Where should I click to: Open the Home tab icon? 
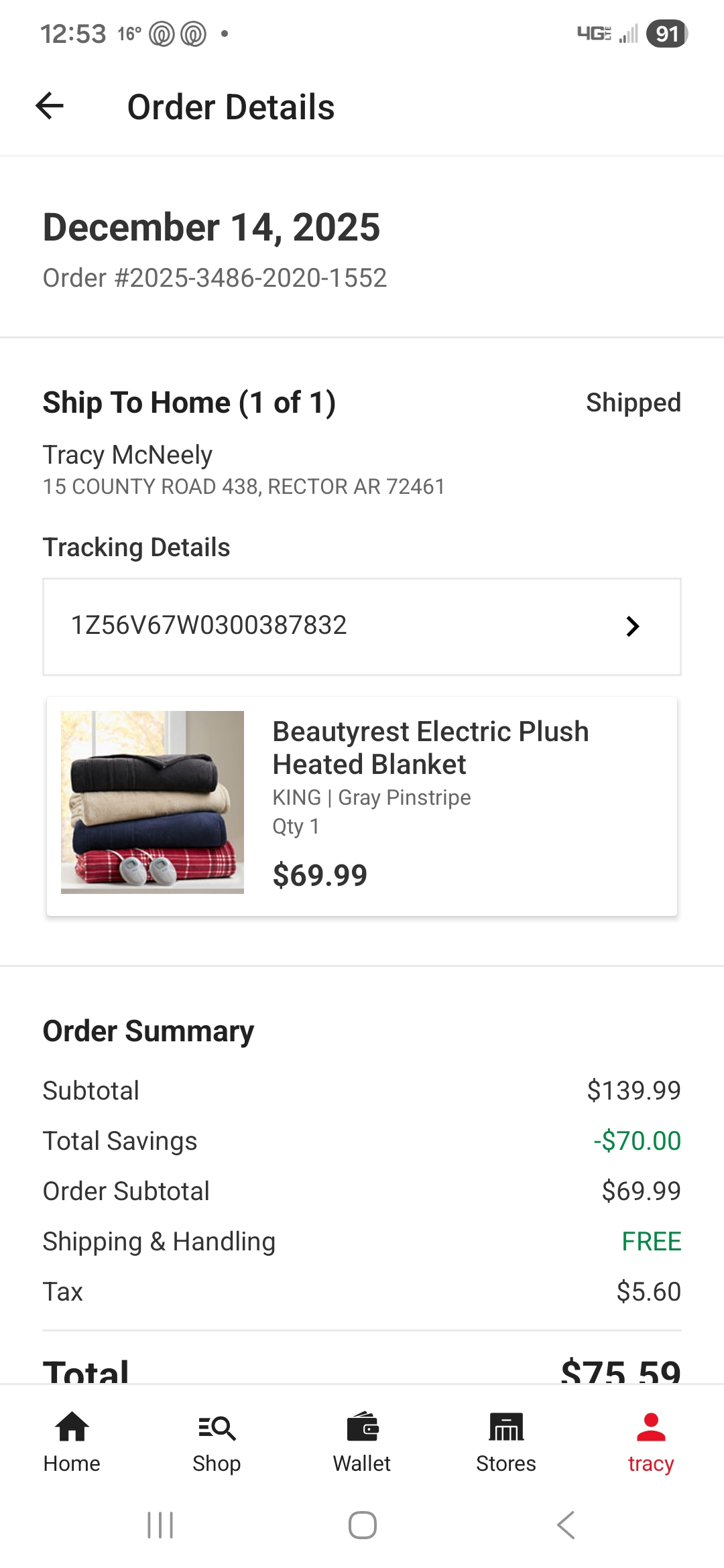[x=72, y=1426]
